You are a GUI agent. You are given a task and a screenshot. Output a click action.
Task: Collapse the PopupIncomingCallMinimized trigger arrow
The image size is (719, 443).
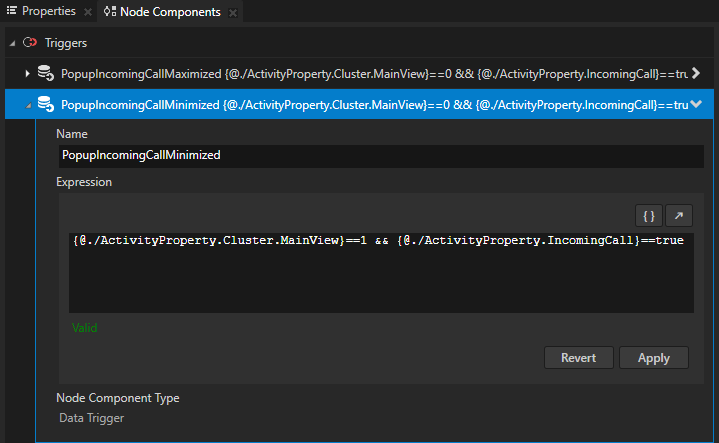pyautogui.click(x=27, y=104)
